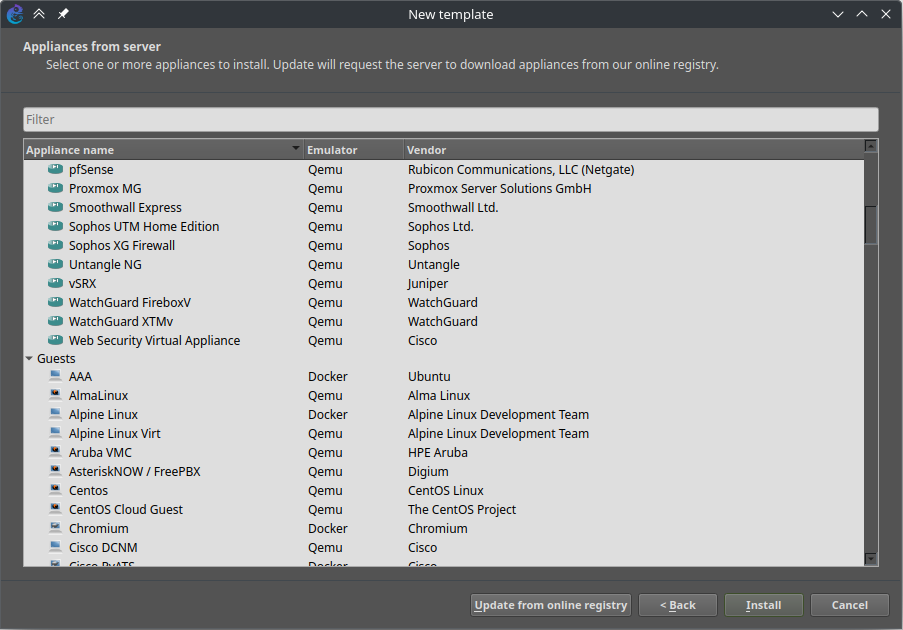Click the AAA guest icon
The image size is (903, 630).
coord(55,376)
